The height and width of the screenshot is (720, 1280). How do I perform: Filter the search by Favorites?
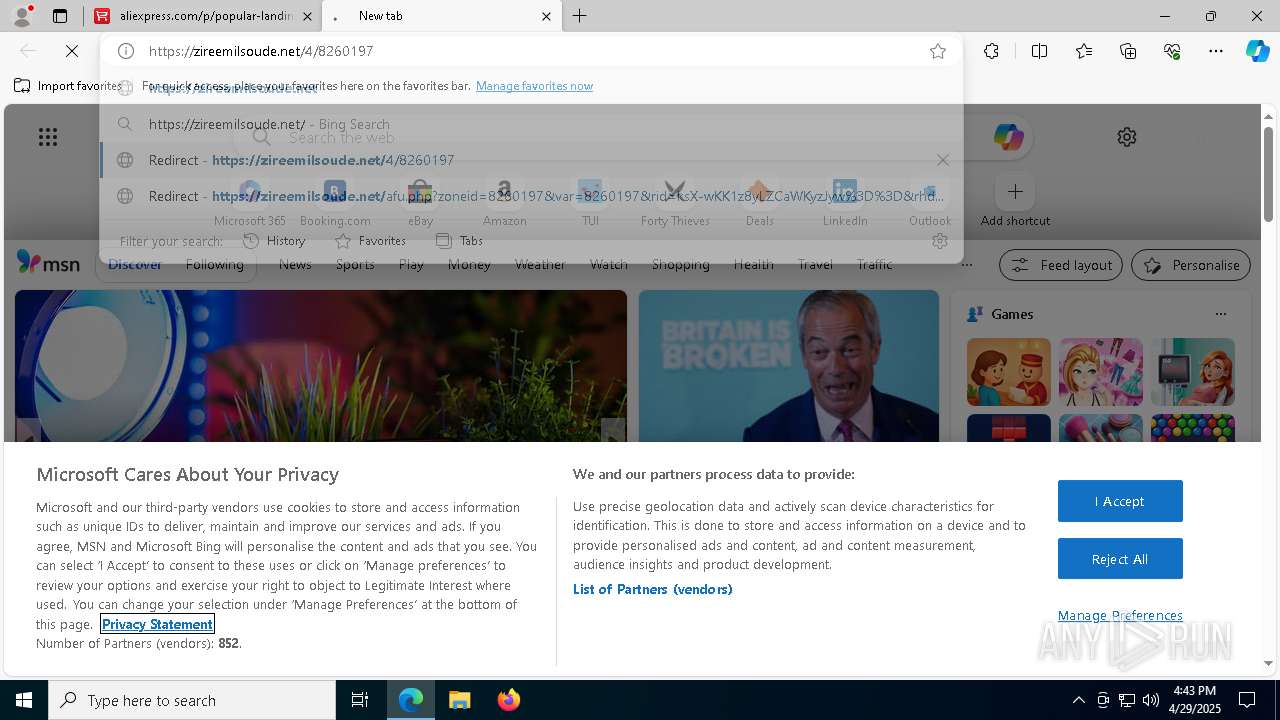click(x=370, y=241)
